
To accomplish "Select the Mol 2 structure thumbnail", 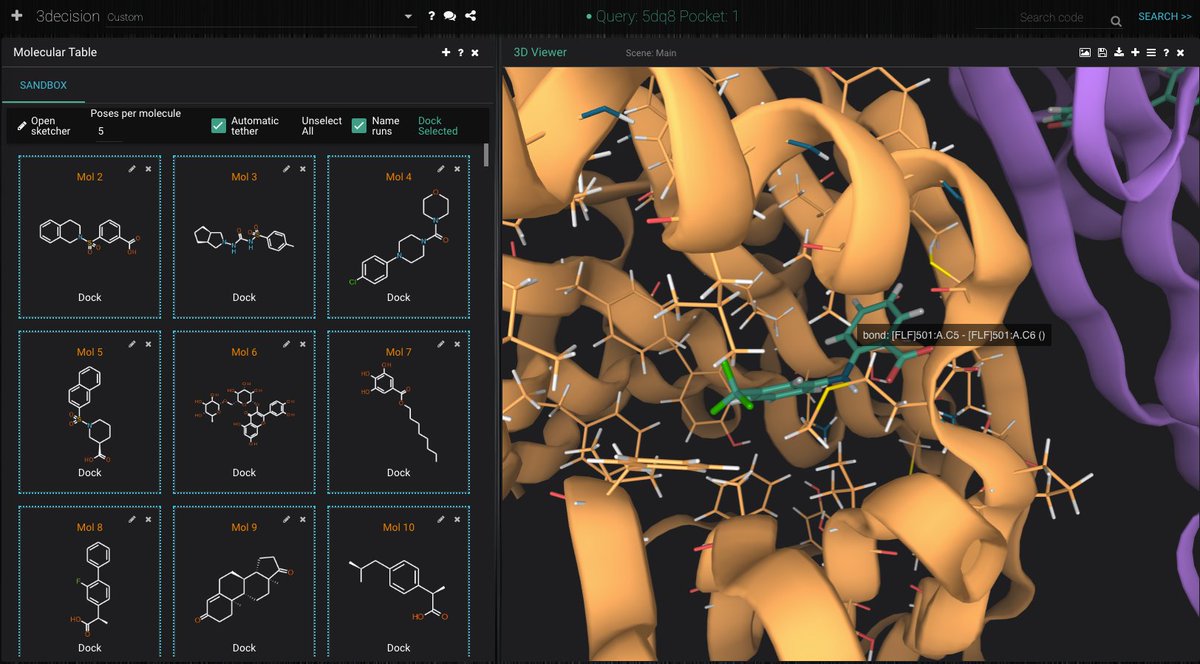I will tap(90, 236).
